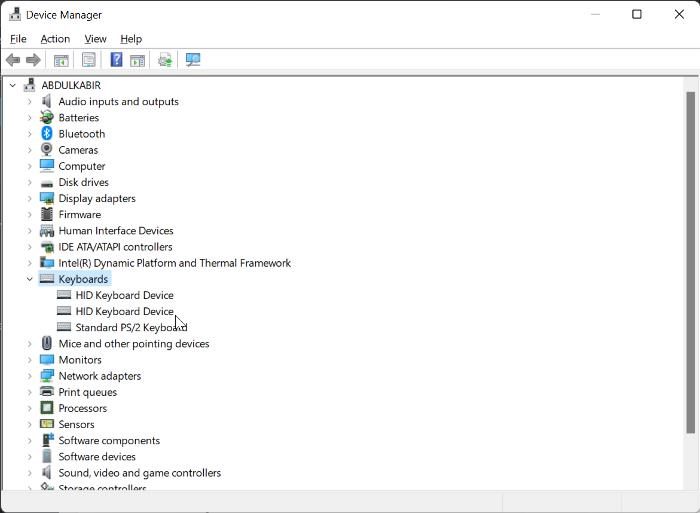Click the Forward arrow toolbar icon
The width and height of the screenshot is (700, 513).
click(33, 60)
